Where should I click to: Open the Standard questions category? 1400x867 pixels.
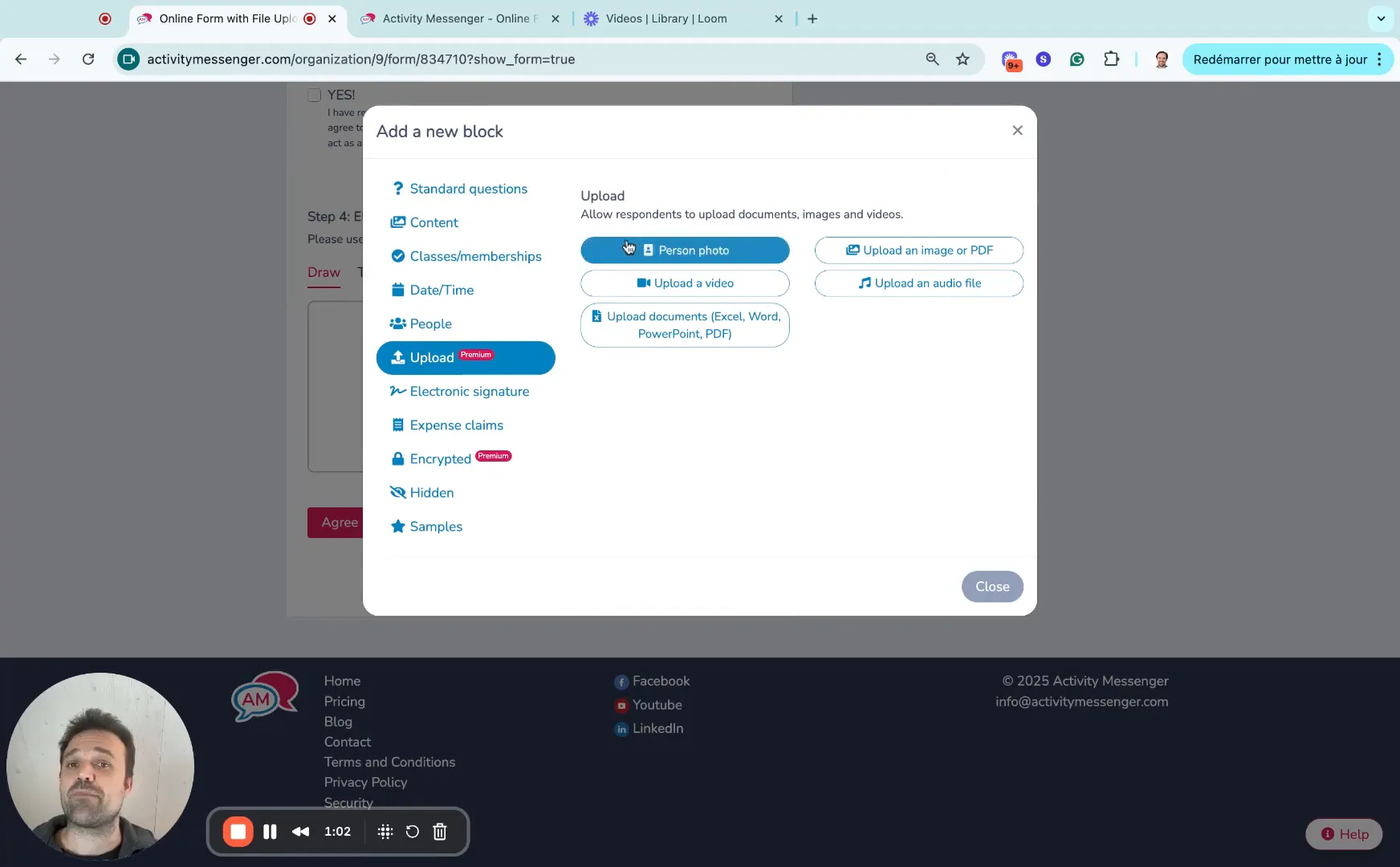pyautogui.click(x=468, y=189)
